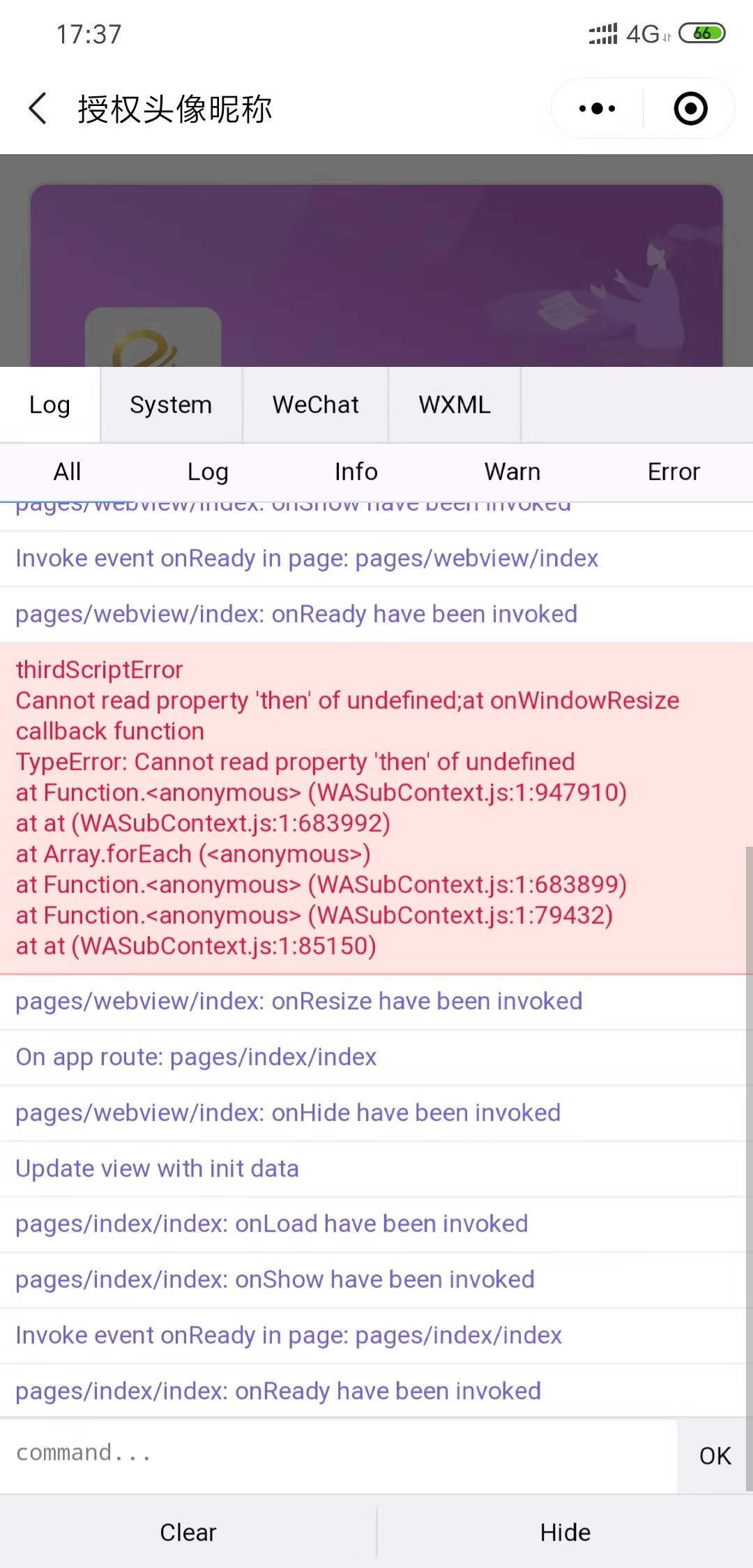
Task: Filter logs by Warn level
Action: (x=512, y=472)
